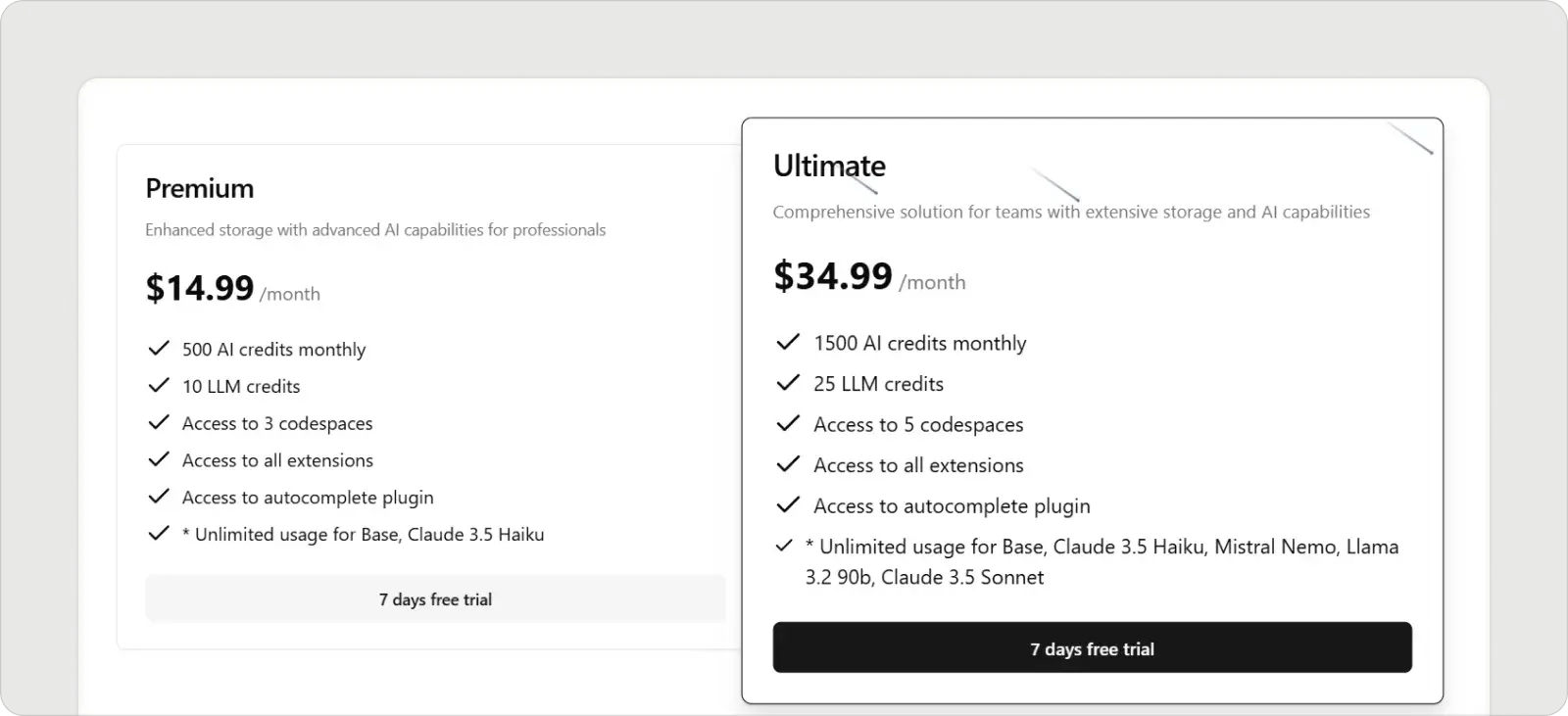Click Ultimate's all extensions checkmark icon

click(788, 464)
